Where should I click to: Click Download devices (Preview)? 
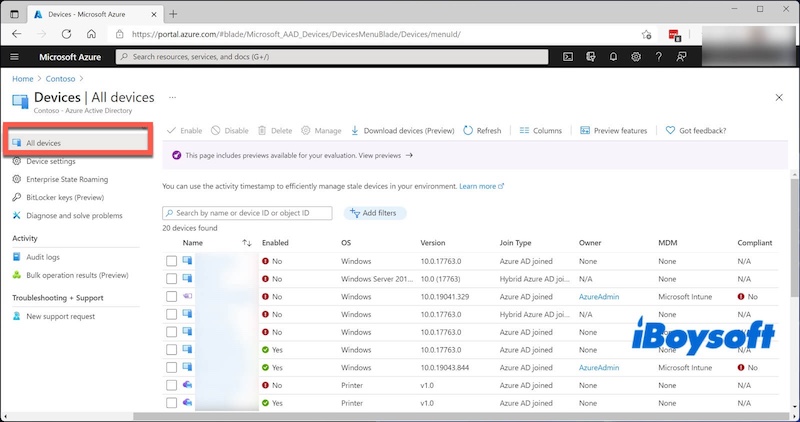pyautogui.click(x=403, y=131)
